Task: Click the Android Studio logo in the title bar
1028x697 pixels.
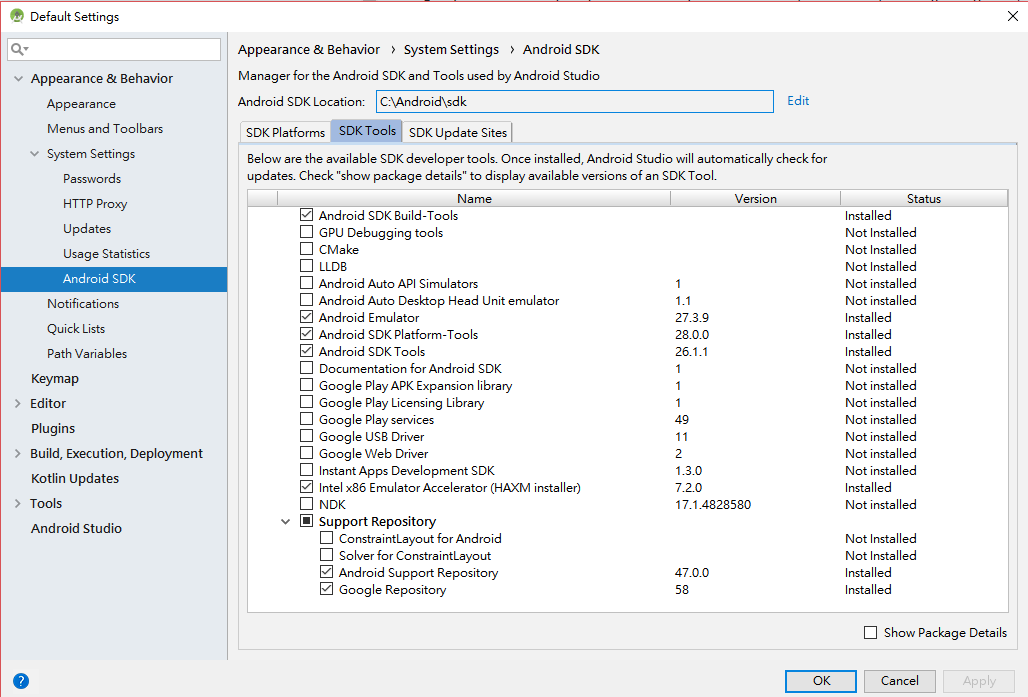Action: pyautogui.click(x=16, y=16)
